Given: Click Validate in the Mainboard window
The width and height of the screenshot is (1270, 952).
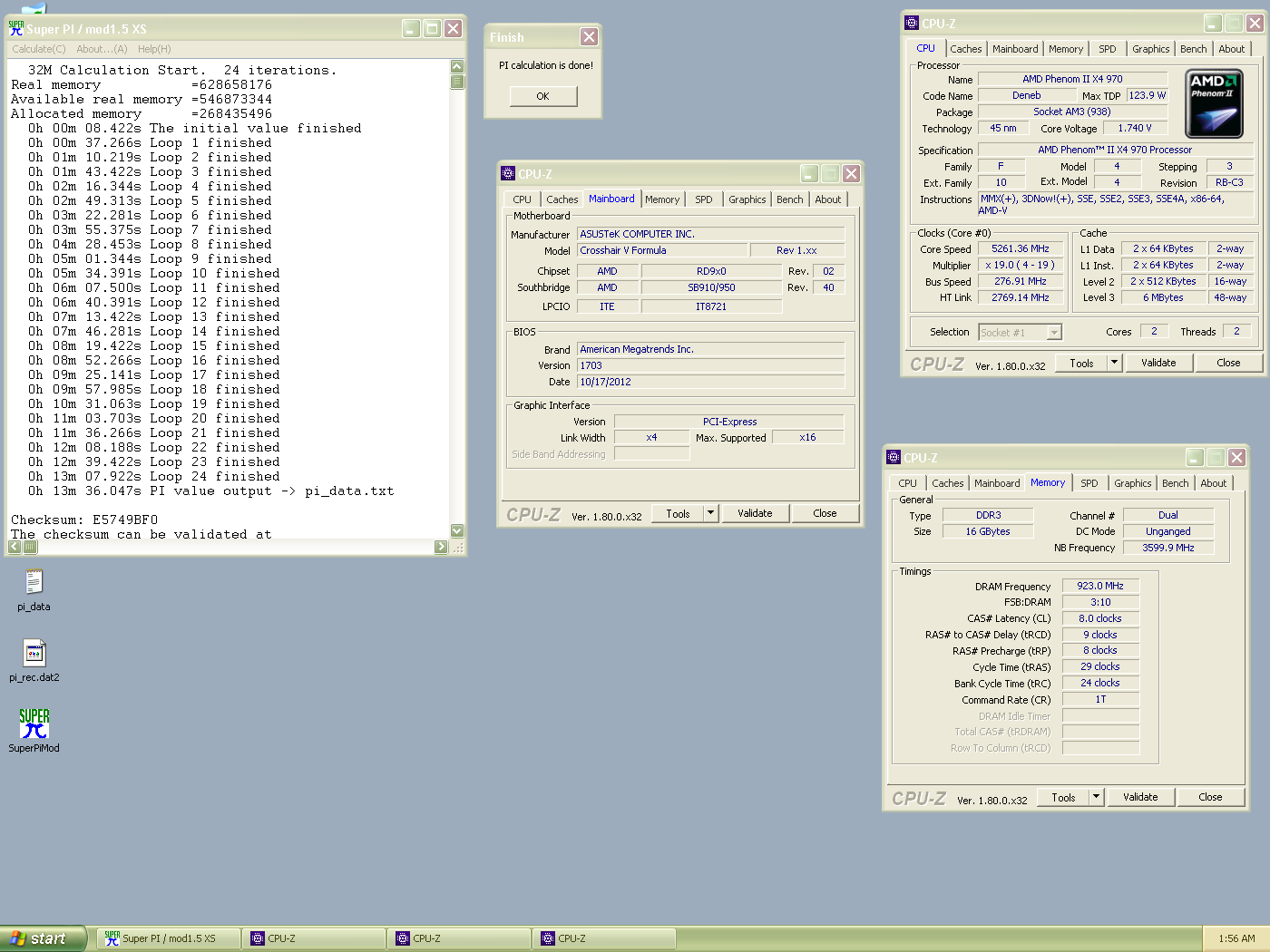Looking at the screenshot, I should coord(755,513).
